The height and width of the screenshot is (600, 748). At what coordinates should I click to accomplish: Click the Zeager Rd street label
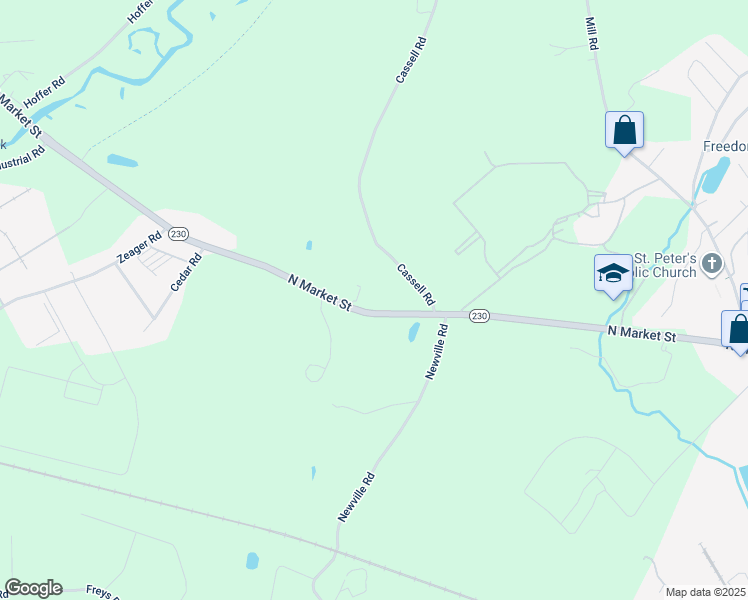(140, 247)
